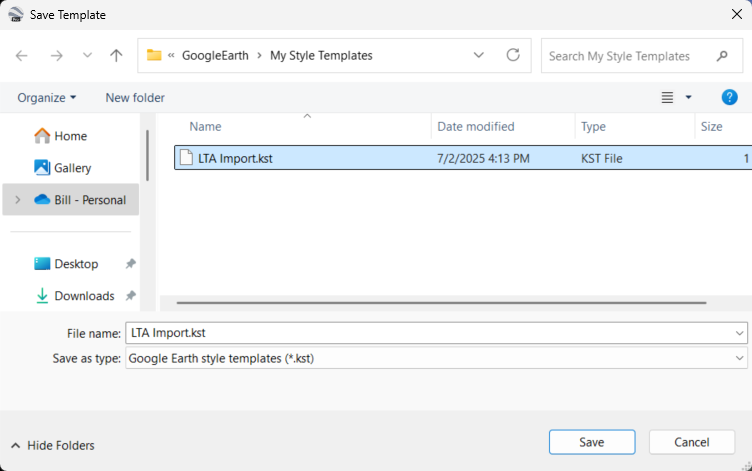Viewport: 752px width, 471px height.
Task: Unpin Downloads from quick access
Action: pos(130,295)
